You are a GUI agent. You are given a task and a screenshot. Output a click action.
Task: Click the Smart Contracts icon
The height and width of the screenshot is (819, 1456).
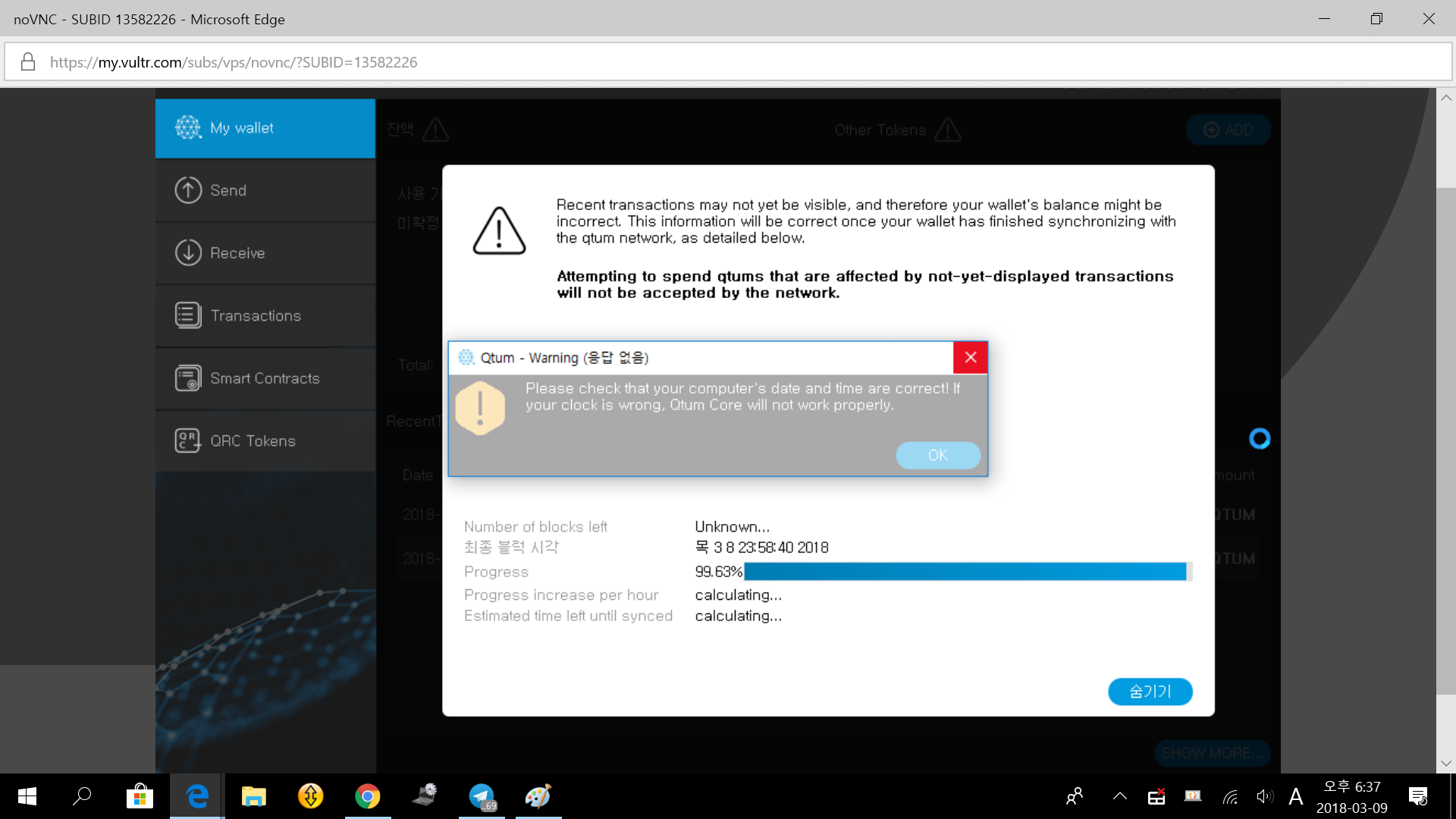[x=188, y=378]
